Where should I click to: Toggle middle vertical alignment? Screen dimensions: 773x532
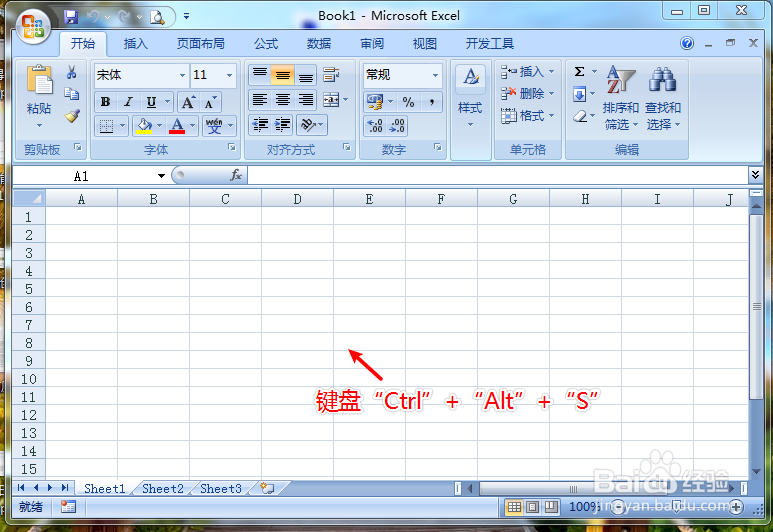282,75
